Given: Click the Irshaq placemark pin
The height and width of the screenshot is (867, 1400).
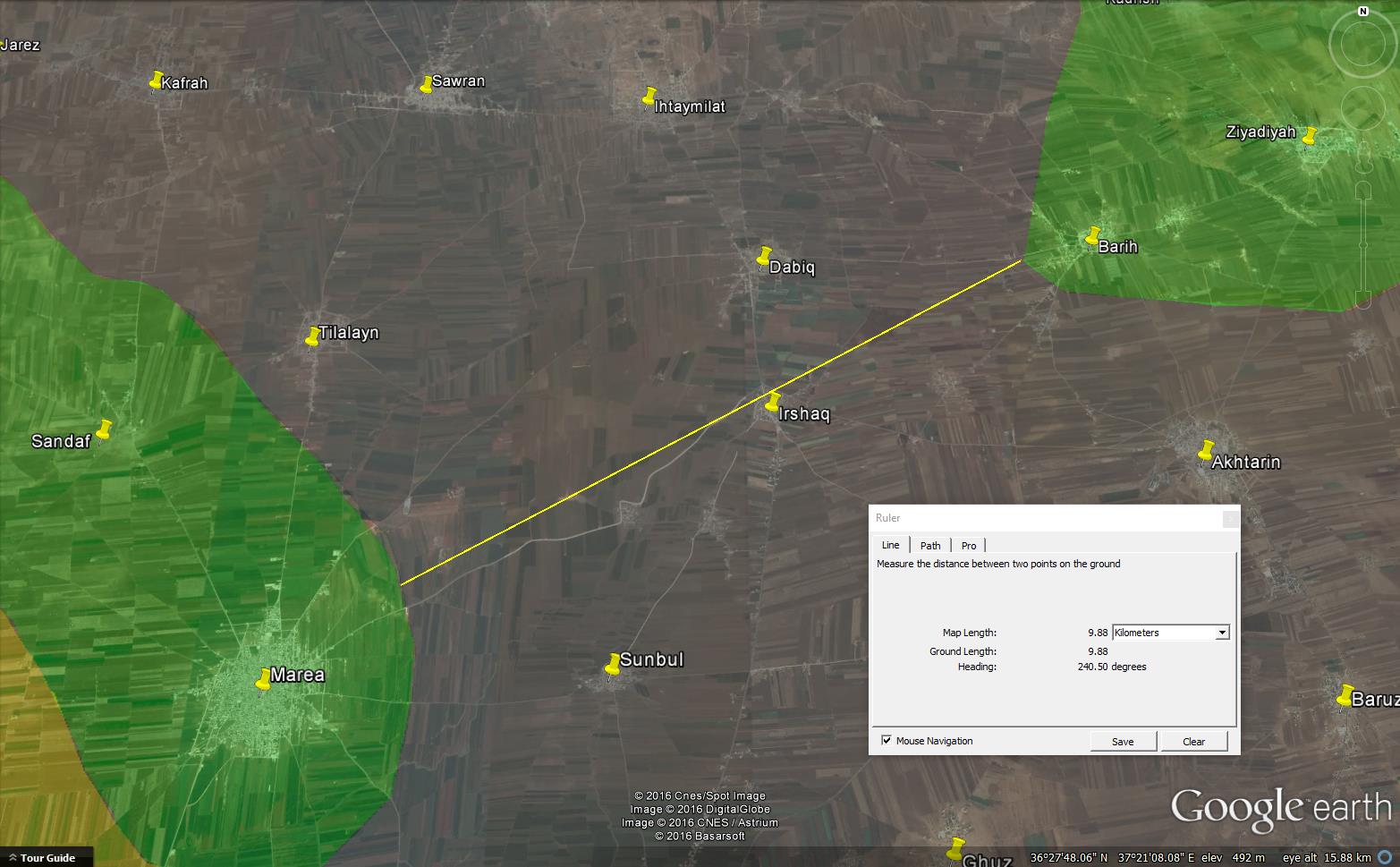Looking at the screenshot, I should click(773, 401).
